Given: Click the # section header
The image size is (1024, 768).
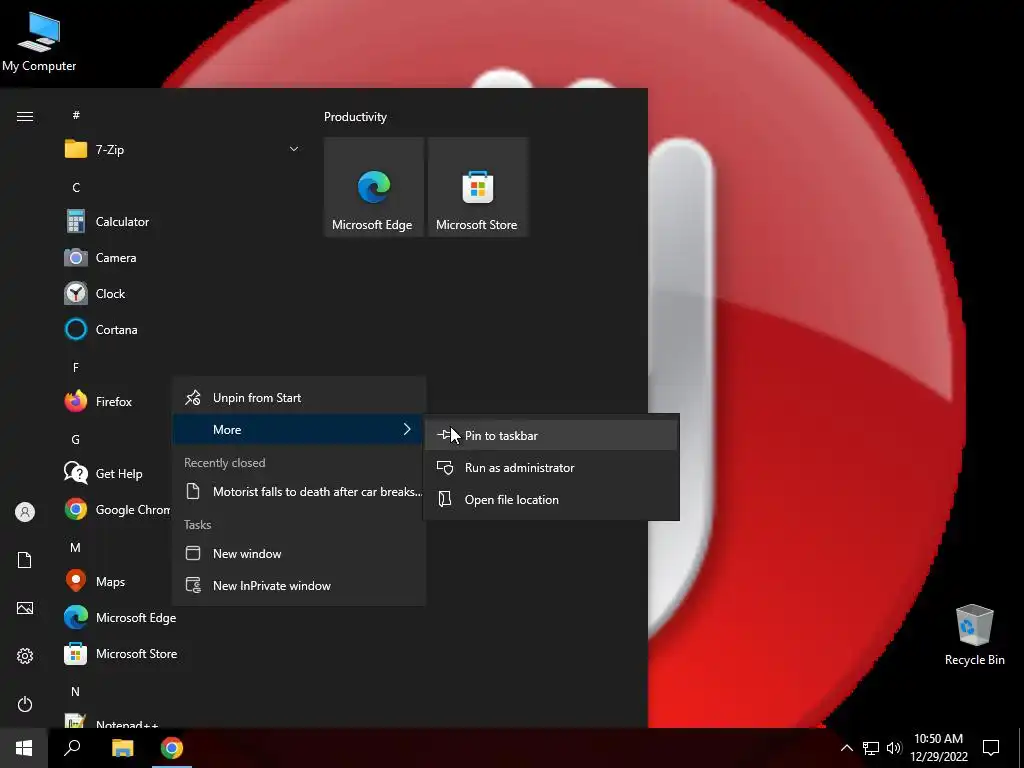Looking at the screenshot, I should (76, 115).
